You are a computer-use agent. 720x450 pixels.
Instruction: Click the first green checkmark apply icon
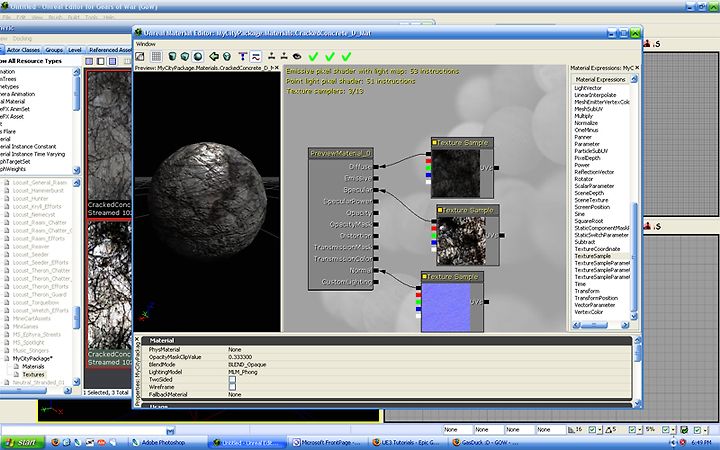tap(313, 56)
